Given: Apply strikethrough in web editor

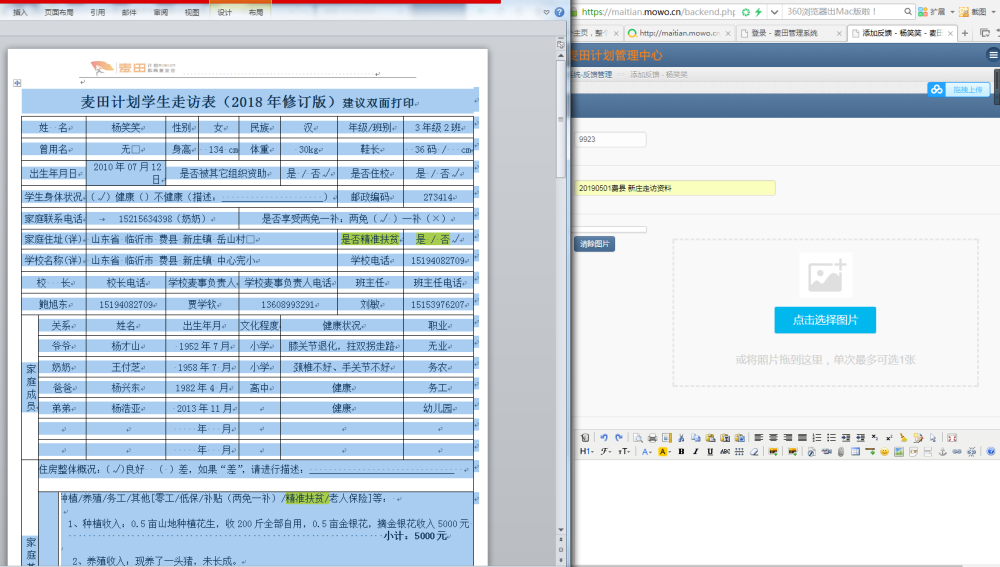Looking at the screenshot, I should pyautogui.click(x=724, y=452).
